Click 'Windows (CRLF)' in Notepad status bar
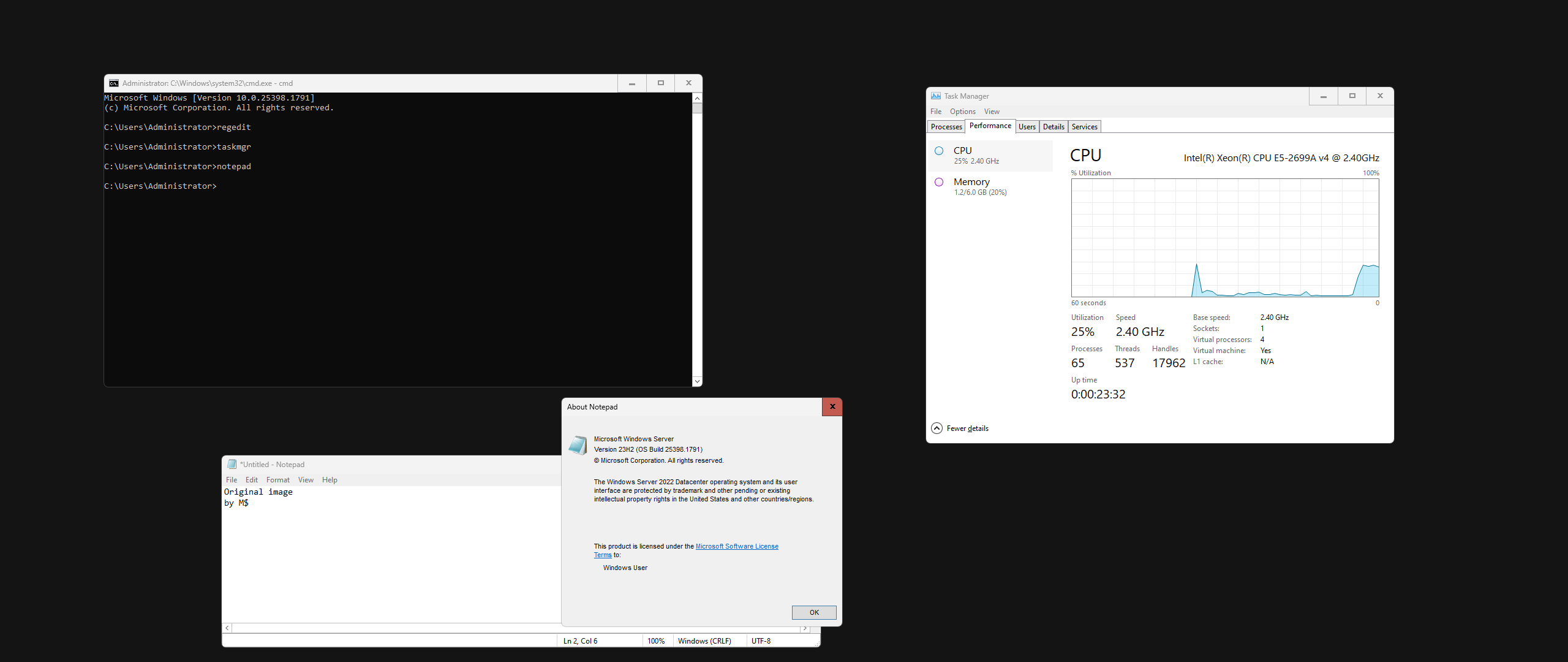Viewport: 1568px width, 662px height. pos(704,641)
